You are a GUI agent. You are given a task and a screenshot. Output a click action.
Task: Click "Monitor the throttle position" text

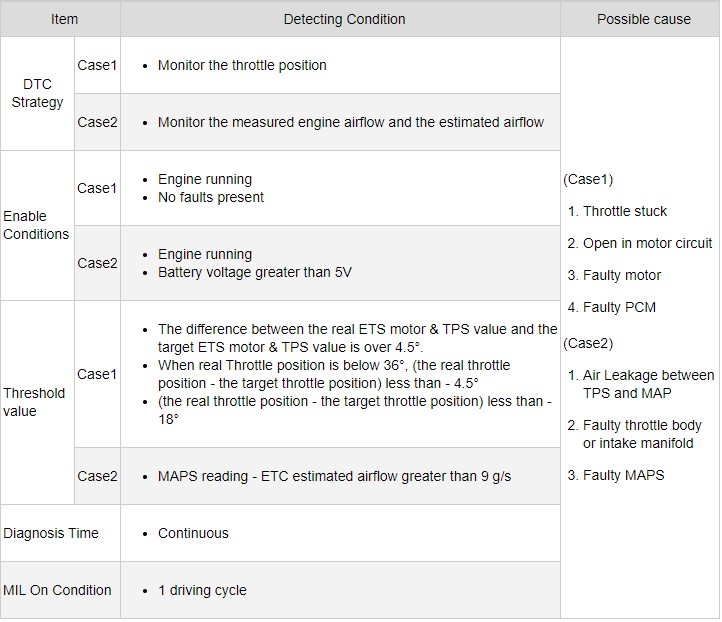click(x=242, y=65)
